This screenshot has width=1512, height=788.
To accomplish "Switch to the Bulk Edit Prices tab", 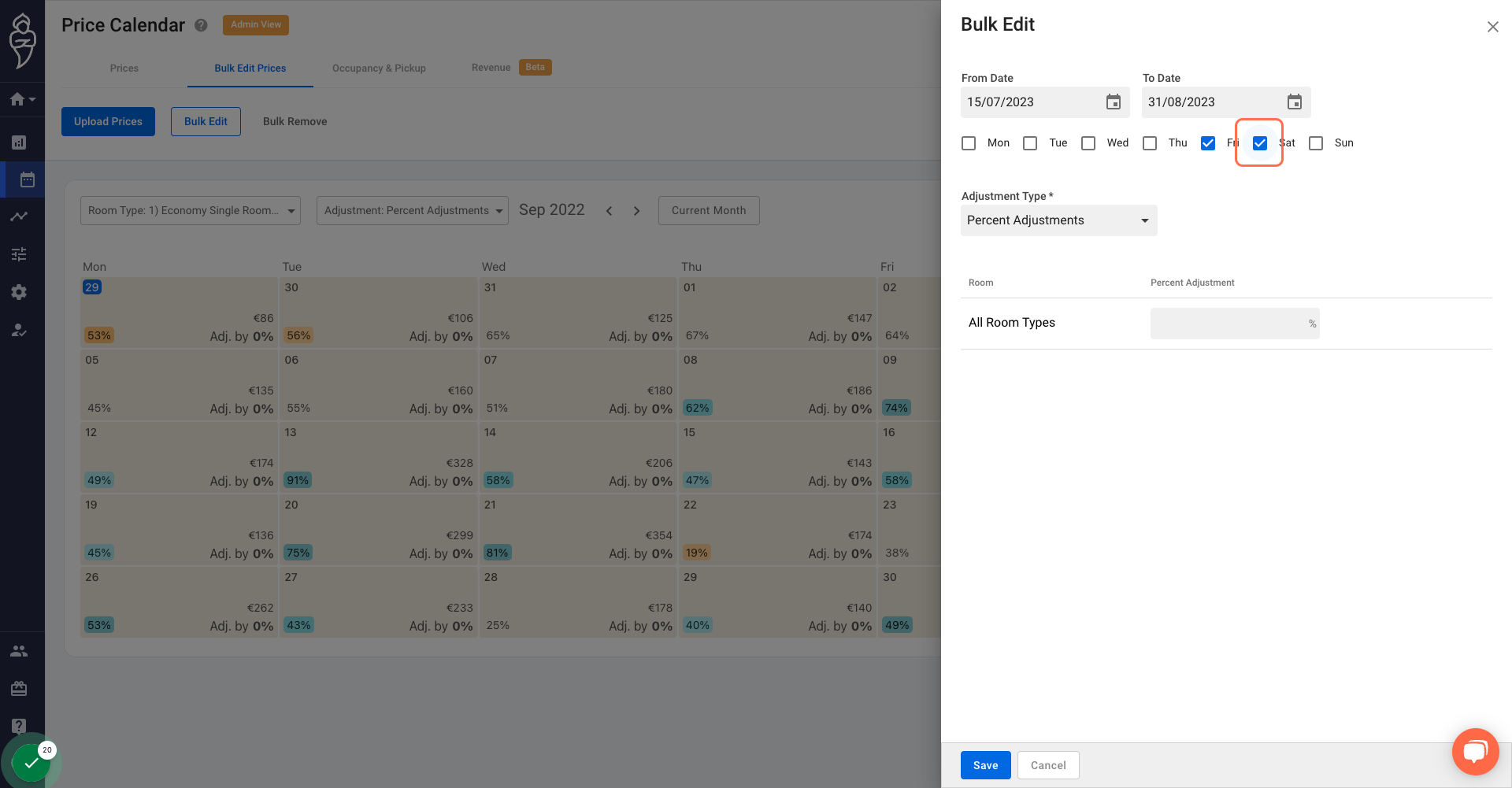I will (x=250, y=68).
